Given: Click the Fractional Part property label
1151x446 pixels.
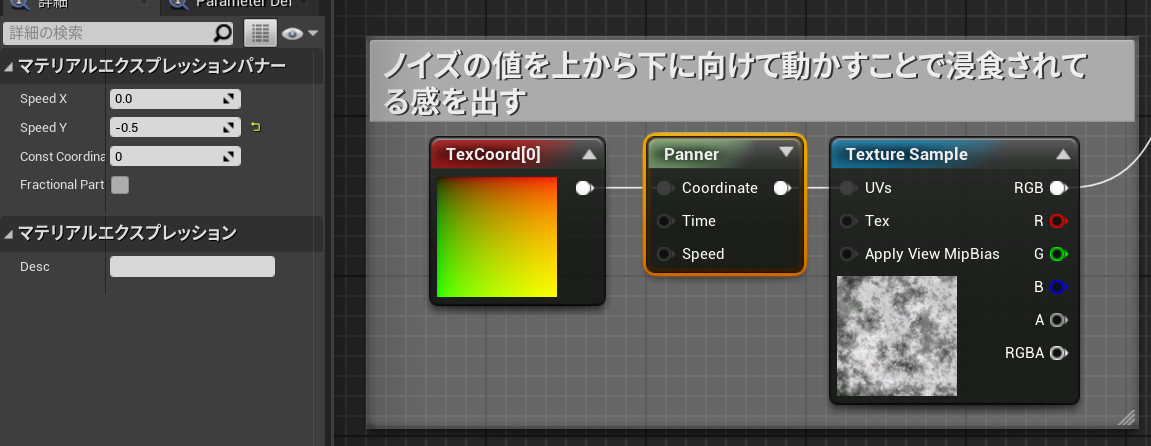Looking at the screenshot, I should [x=62, y=185].
